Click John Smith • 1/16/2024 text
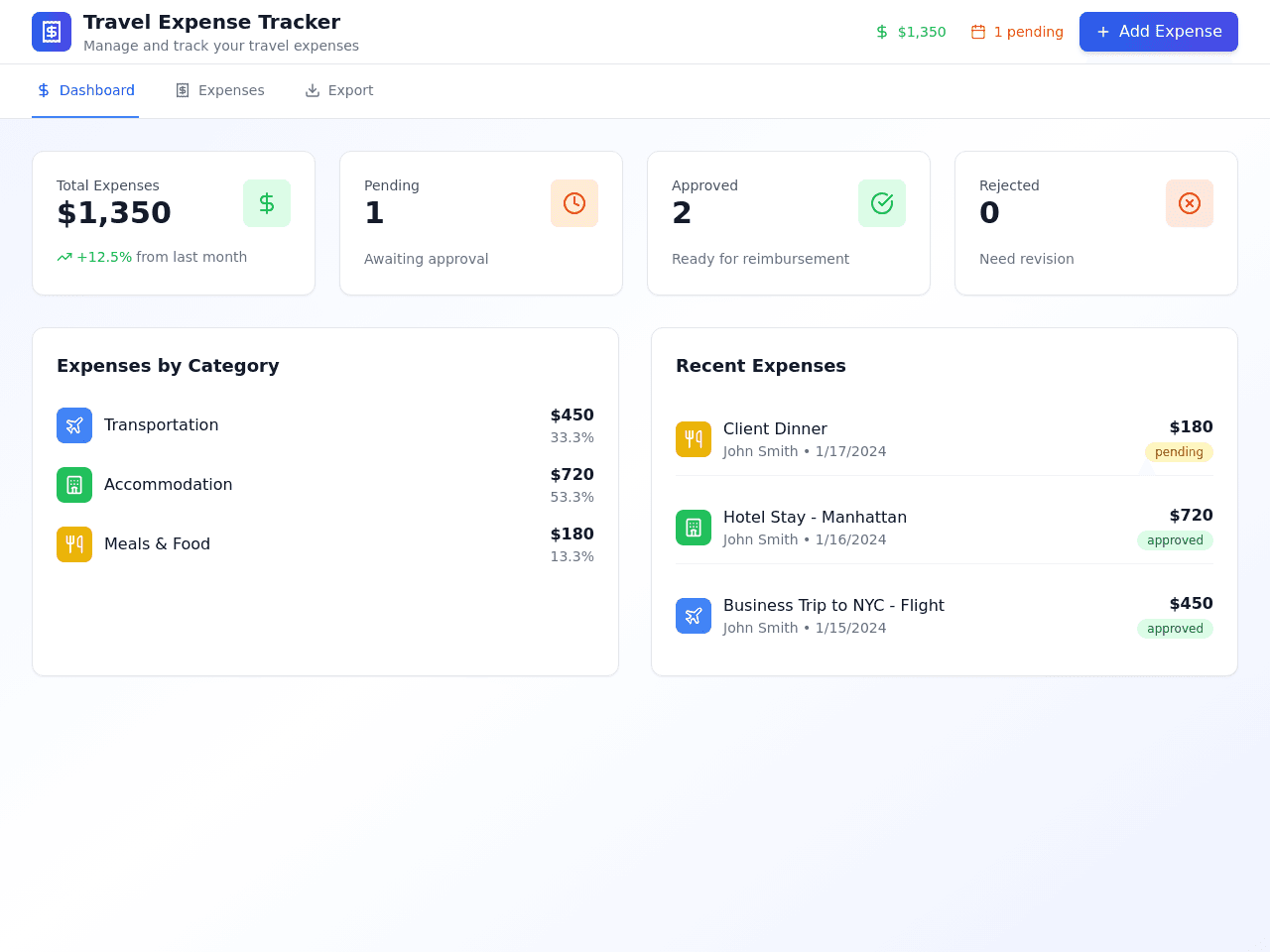1270x952 pixels. click(x=805, y=539)
